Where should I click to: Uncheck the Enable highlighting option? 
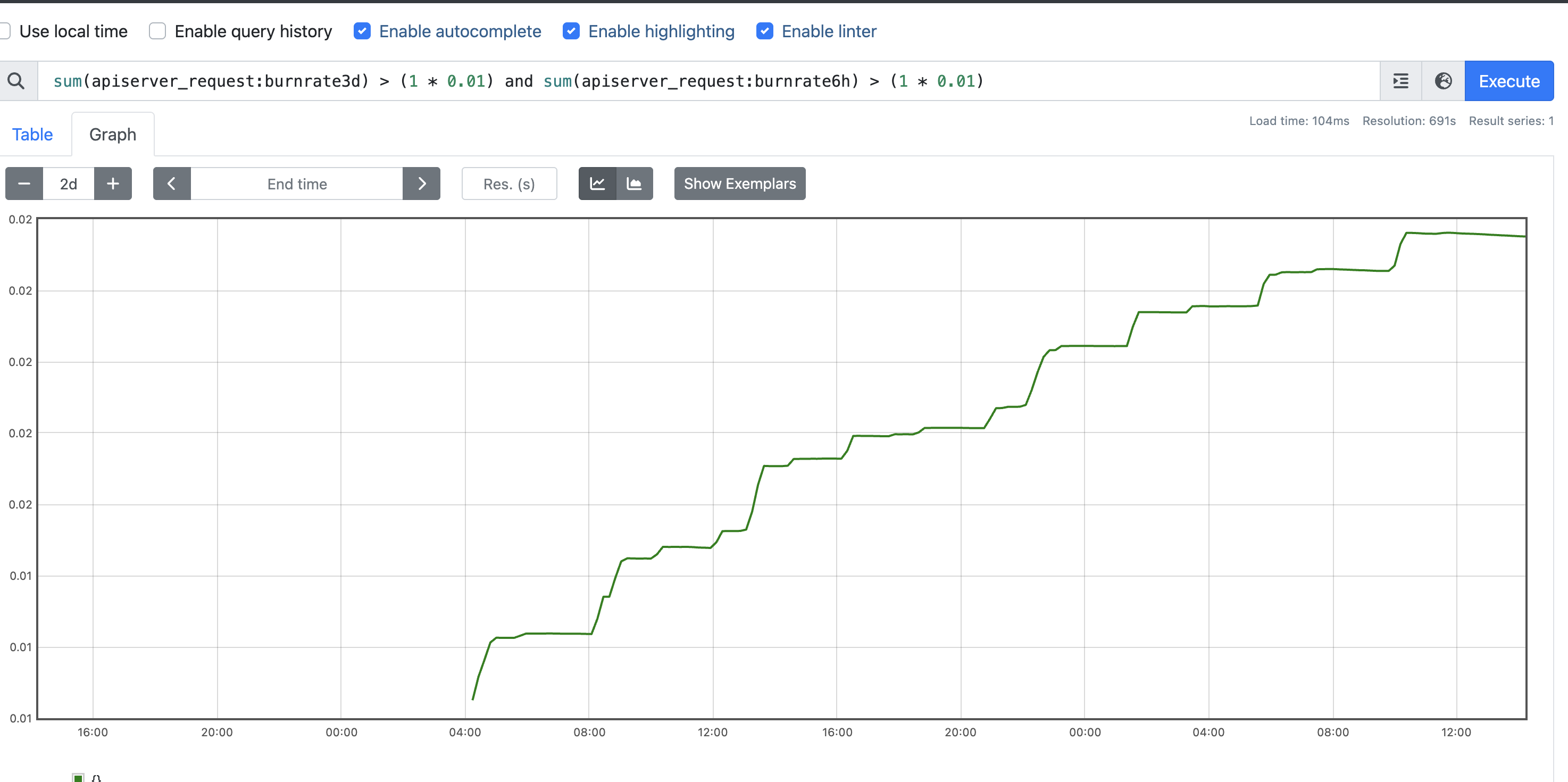[571, 31]
